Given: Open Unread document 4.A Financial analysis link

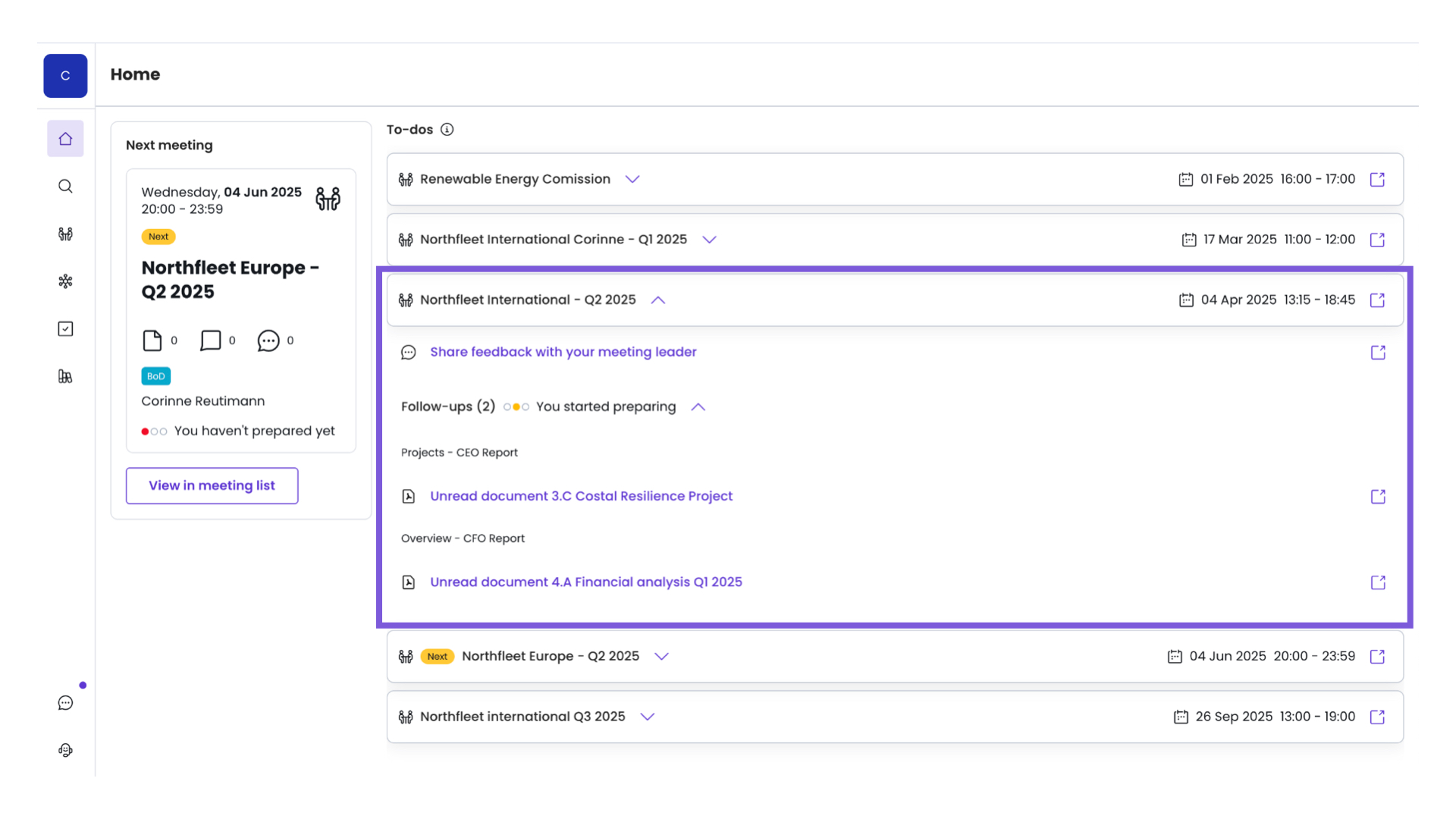Looking at the screenshot, I should [585, 582].
